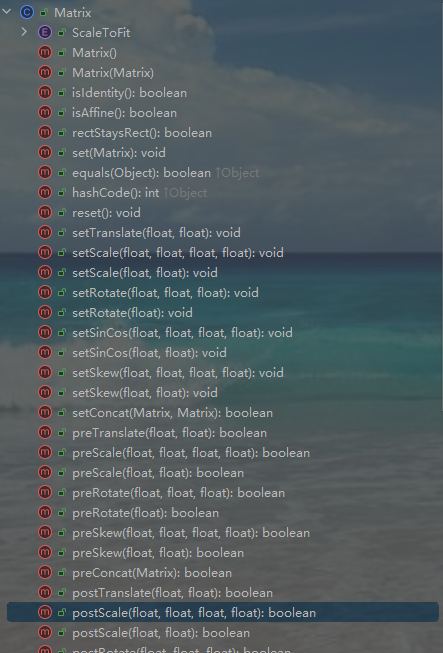Click the method icon beside setConcat(Matrix, Matrix)
The width and height of the screenshot is (443, 653).
(x=45, y=412)
